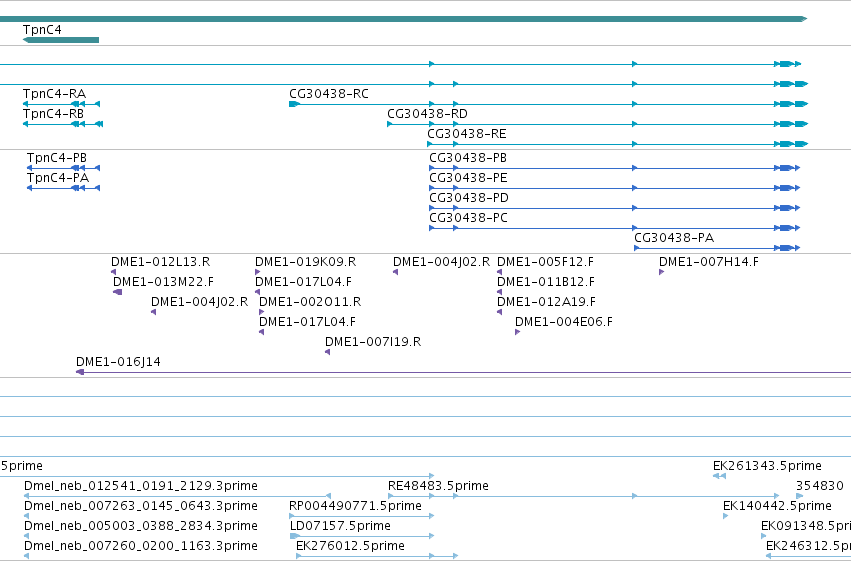Click clone end DME1-013M22.F
This screenshot has width=851, height=561.
[x=163, y=282]
